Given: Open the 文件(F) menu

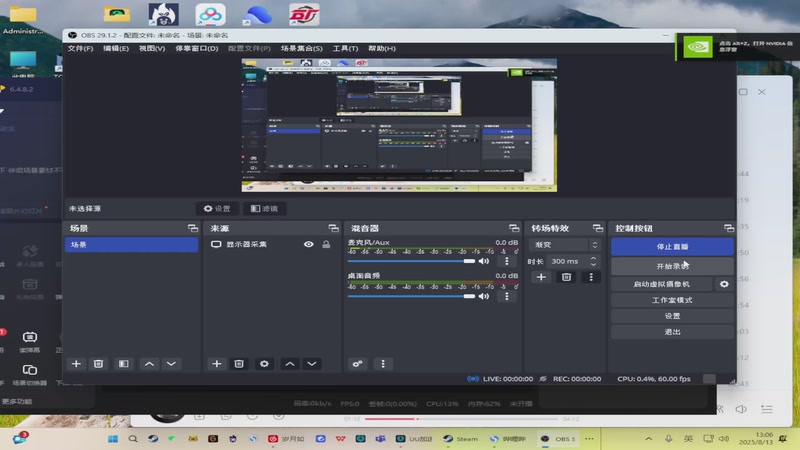Looking at the screenshot, I should [80, 48].
